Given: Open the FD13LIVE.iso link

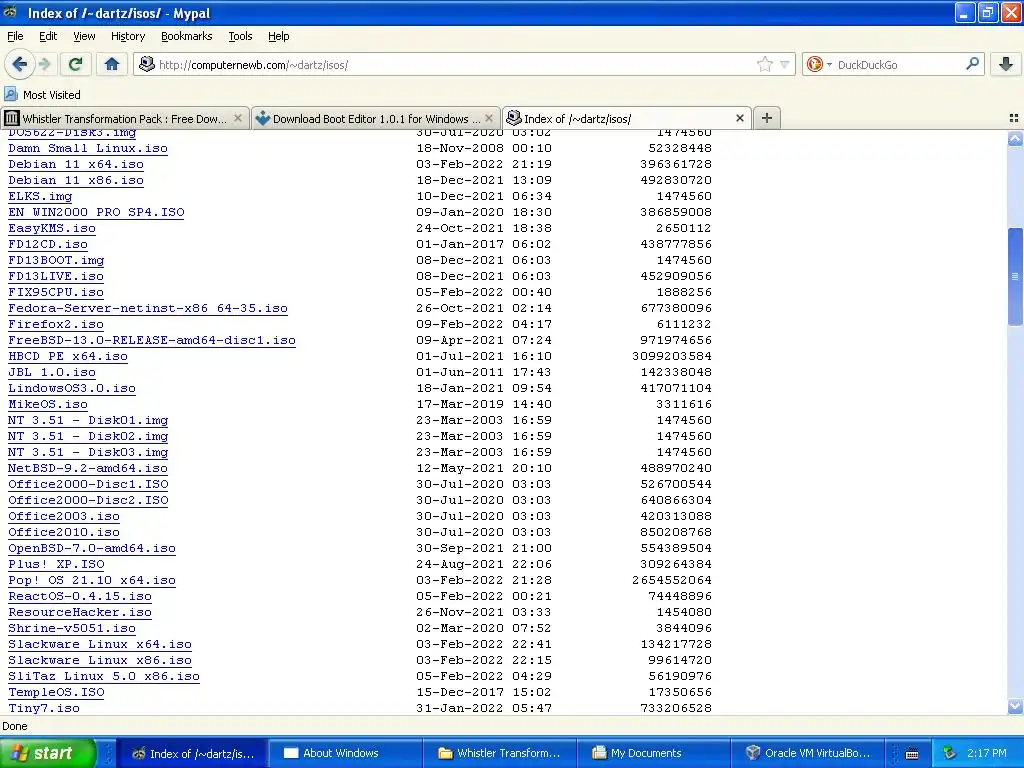Looking at the screenshot, I should [x=56, y=276].
